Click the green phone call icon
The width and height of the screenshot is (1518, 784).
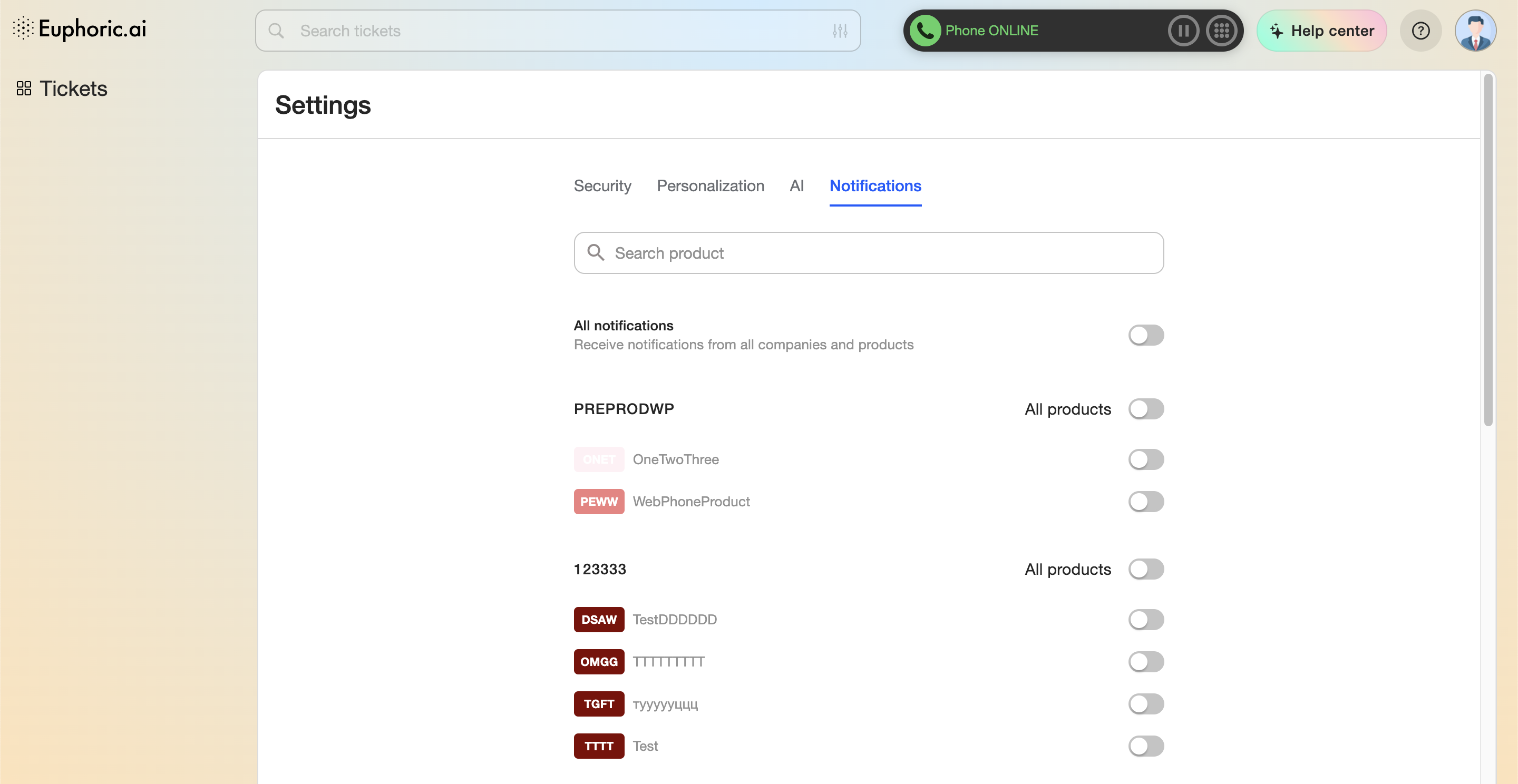(x=925, y=31)
